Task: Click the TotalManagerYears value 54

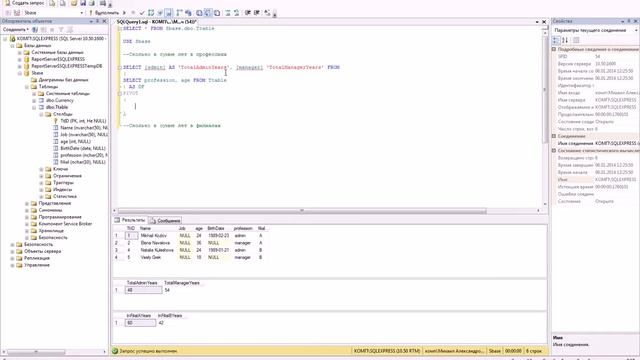Action: [167, 290]
